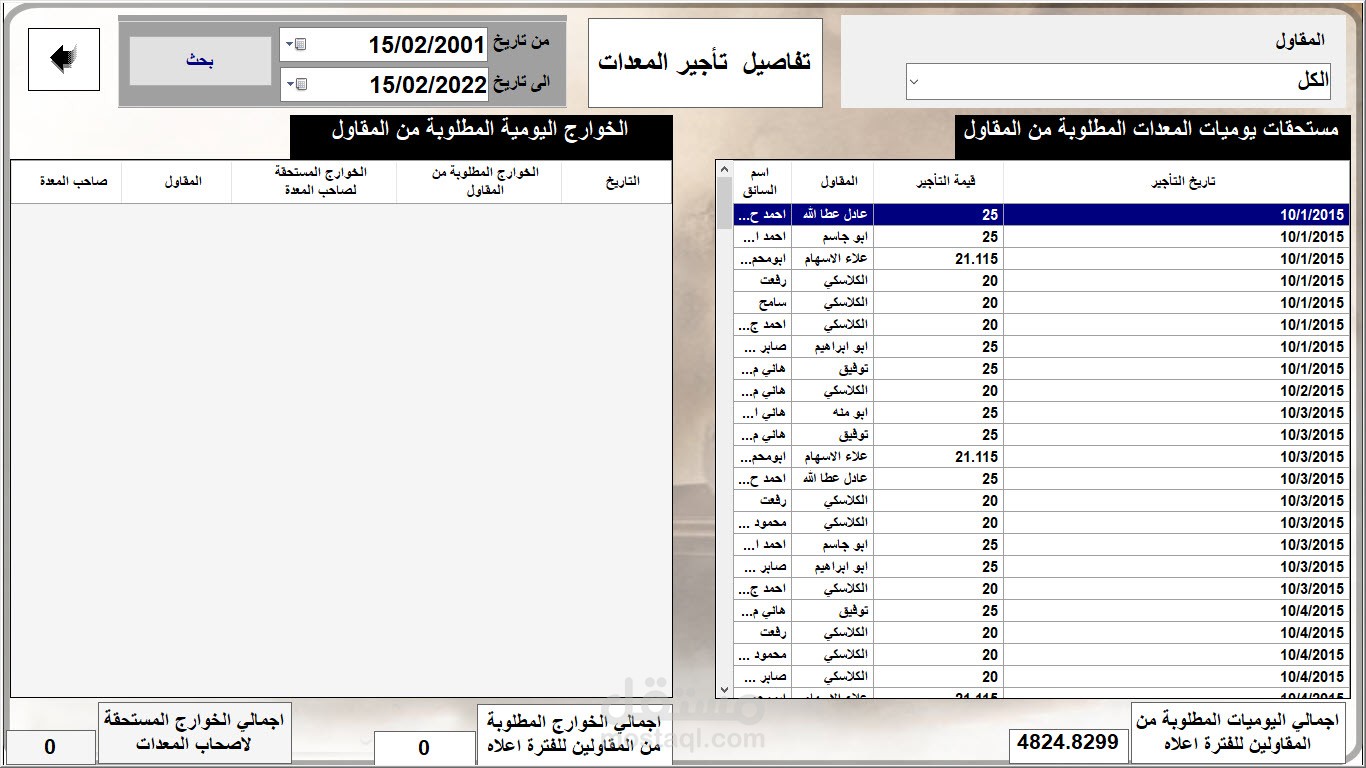Viewport: 1366px width, 768px height.
Task: Click the total contractor expenses field showing 0
Action: (424, 748)
